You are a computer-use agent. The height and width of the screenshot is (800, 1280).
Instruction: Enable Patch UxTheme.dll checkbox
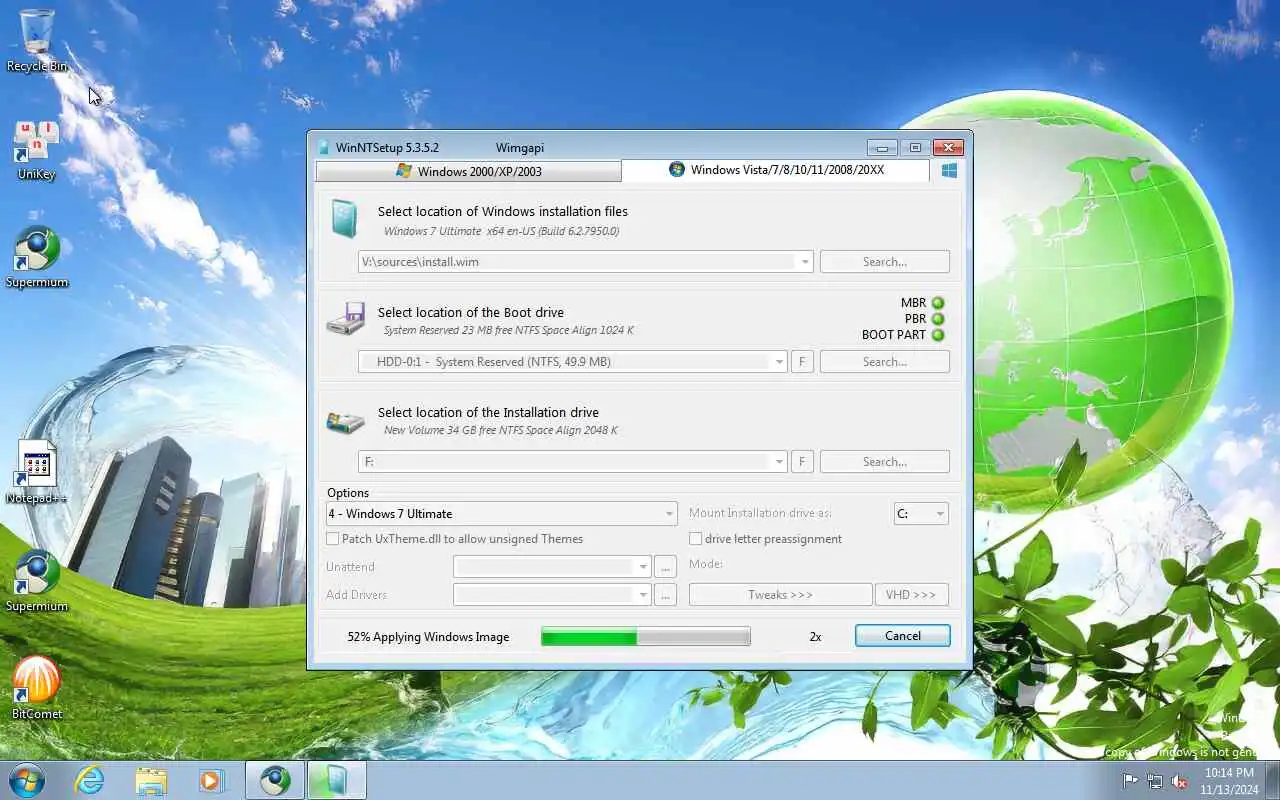pos(332,539)
